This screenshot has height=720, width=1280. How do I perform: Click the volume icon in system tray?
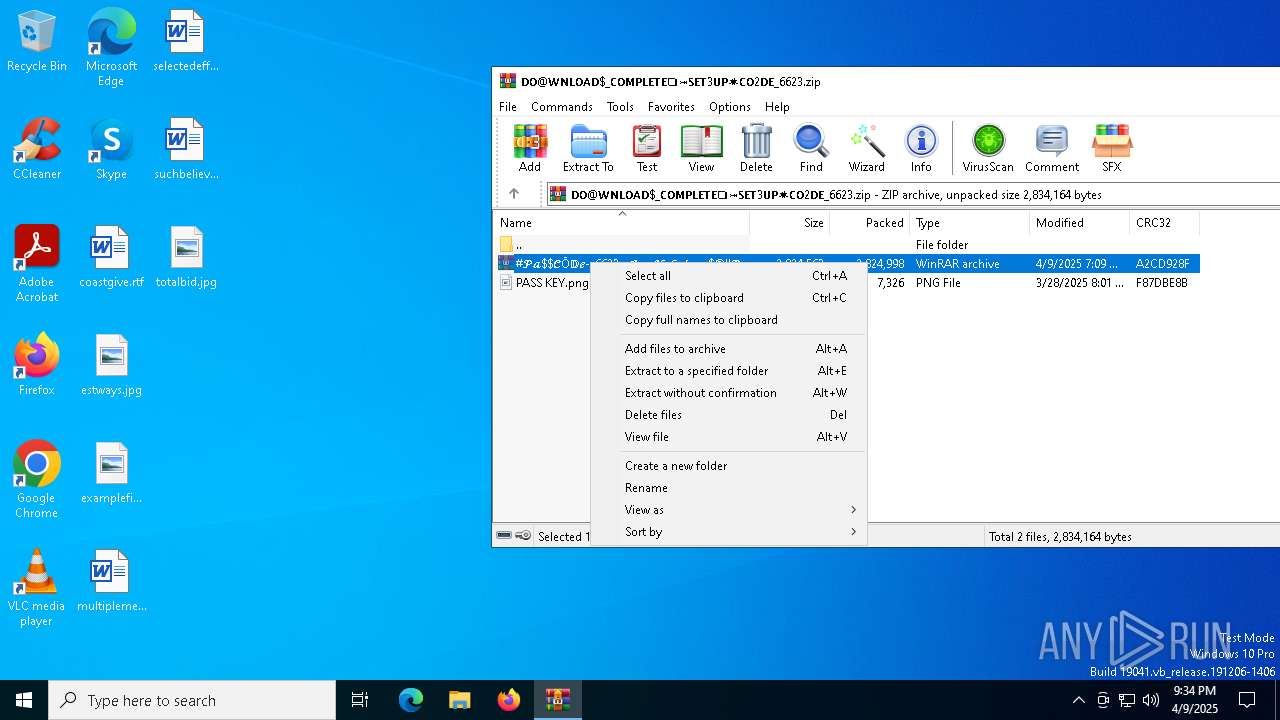tap(1151, 700)
